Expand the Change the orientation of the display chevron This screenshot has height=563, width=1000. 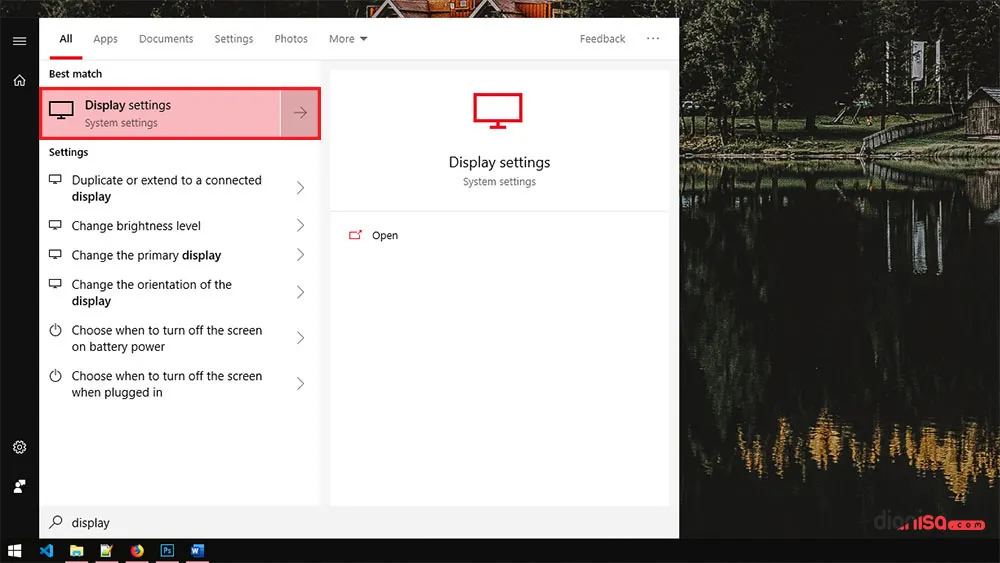[x=300, y=292]
